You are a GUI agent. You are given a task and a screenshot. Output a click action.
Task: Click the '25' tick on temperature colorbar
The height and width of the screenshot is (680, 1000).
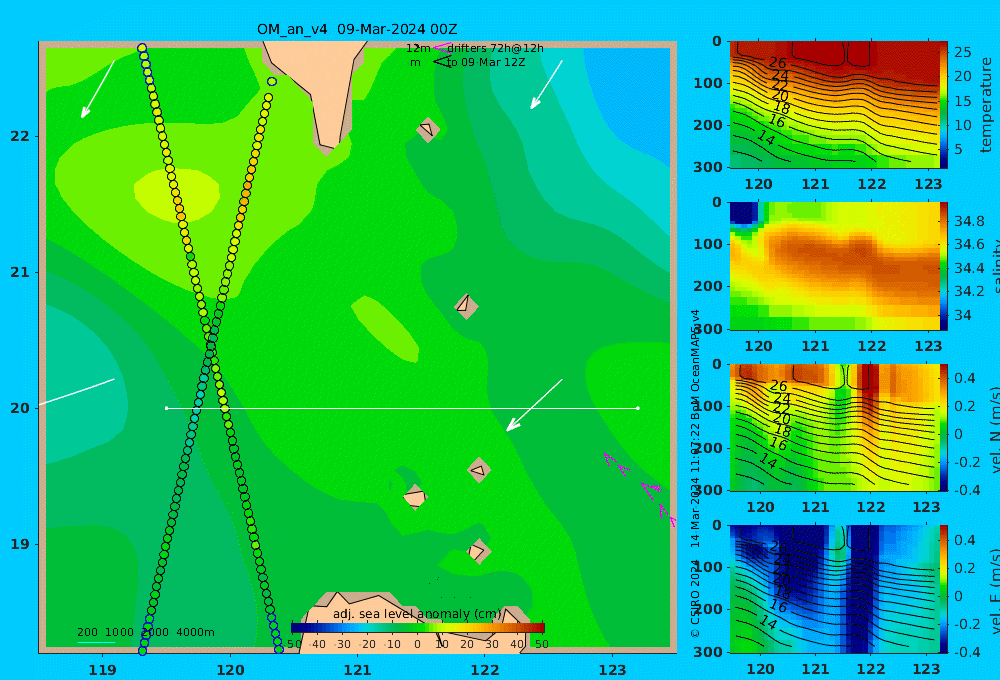click(x=962, y=52)
